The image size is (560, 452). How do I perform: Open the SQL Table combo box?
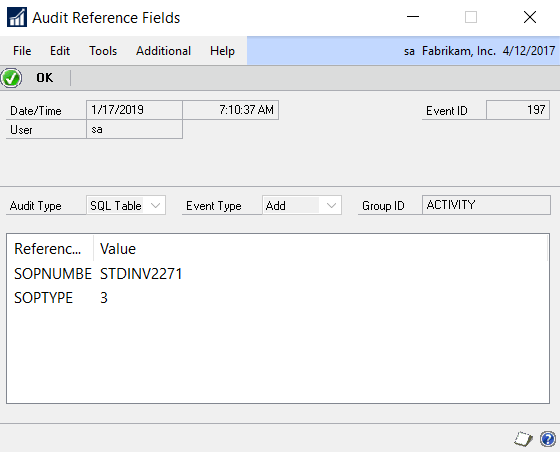pos(126,205)
